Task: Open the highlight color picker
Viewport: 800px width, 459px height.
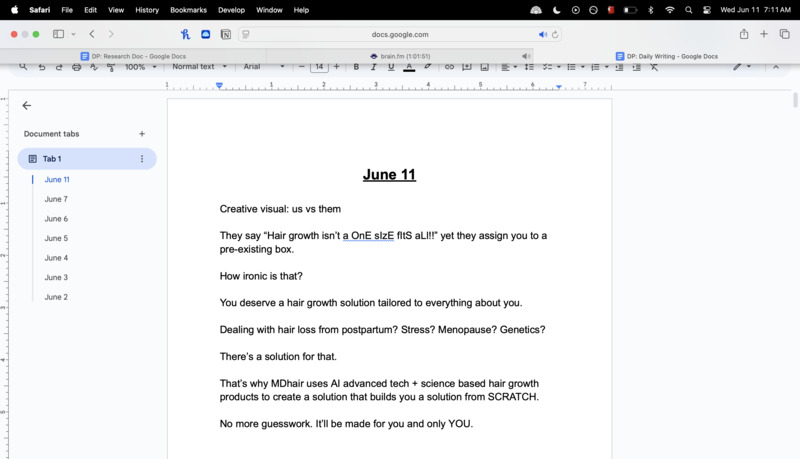Action: click(428, 67)
